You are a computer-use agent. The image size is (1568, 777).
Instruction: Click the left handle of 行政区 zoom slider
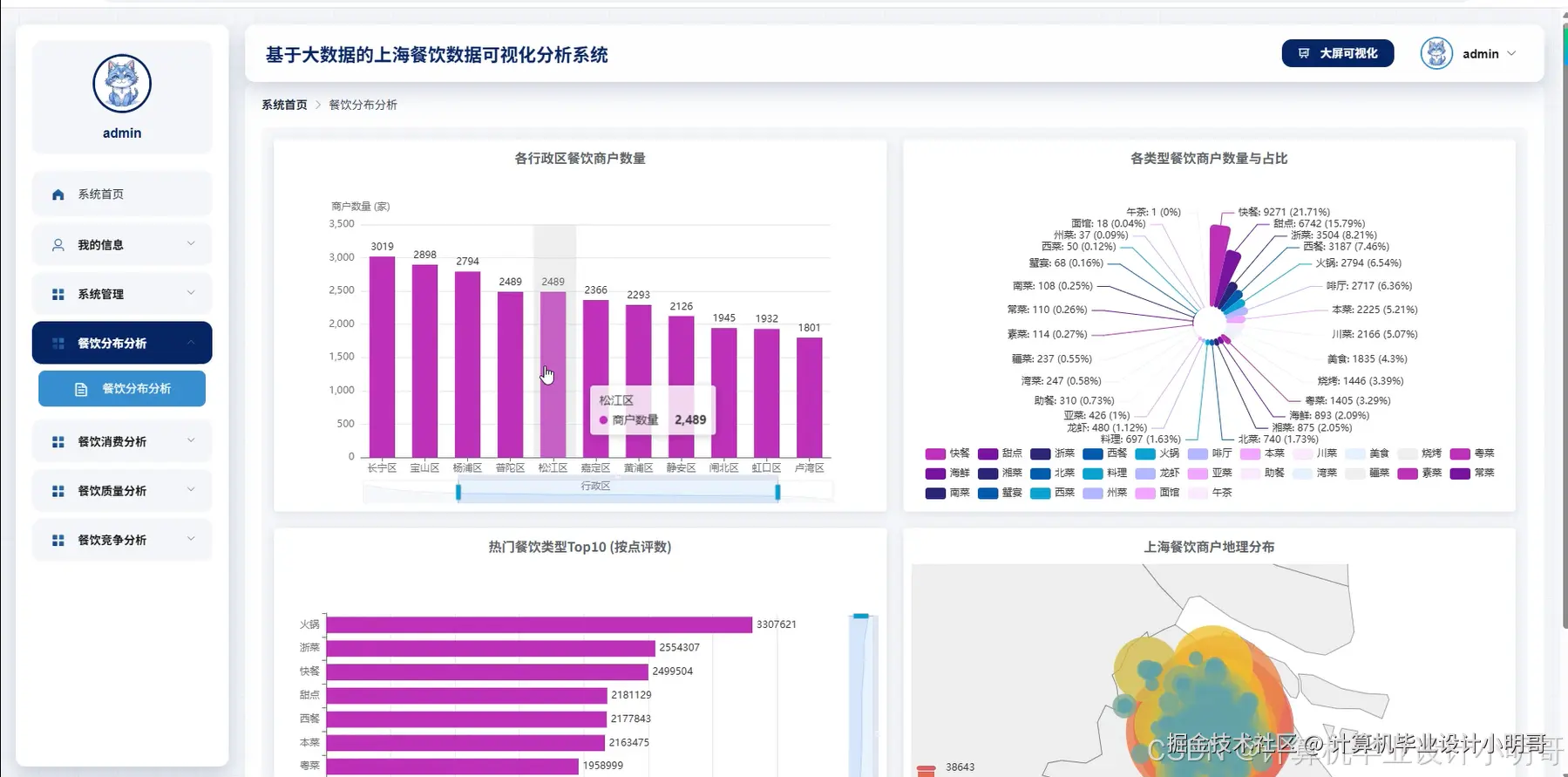pyautogui.click(x=458, y=493)
